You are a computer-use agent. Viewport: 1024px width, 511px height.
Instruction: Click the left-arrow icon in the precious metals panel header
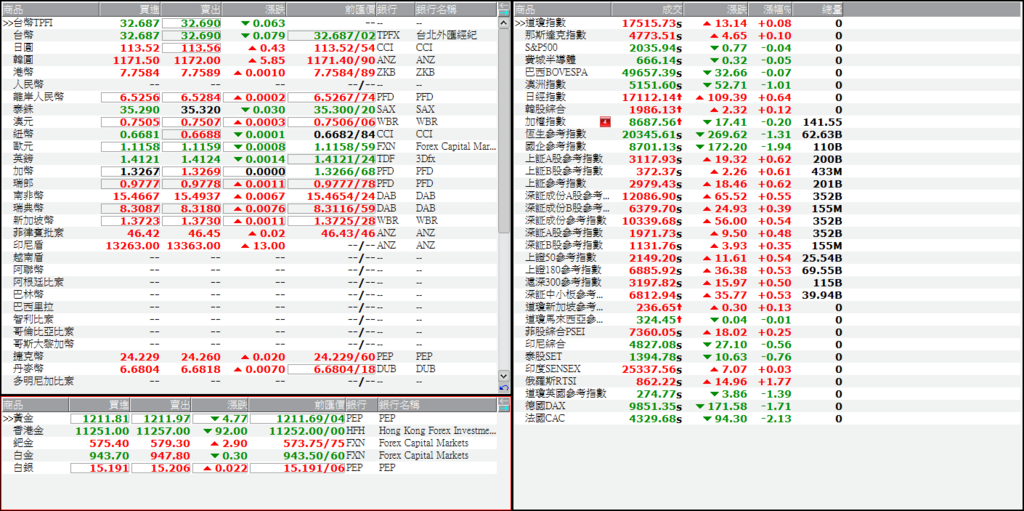click(503, 401)
